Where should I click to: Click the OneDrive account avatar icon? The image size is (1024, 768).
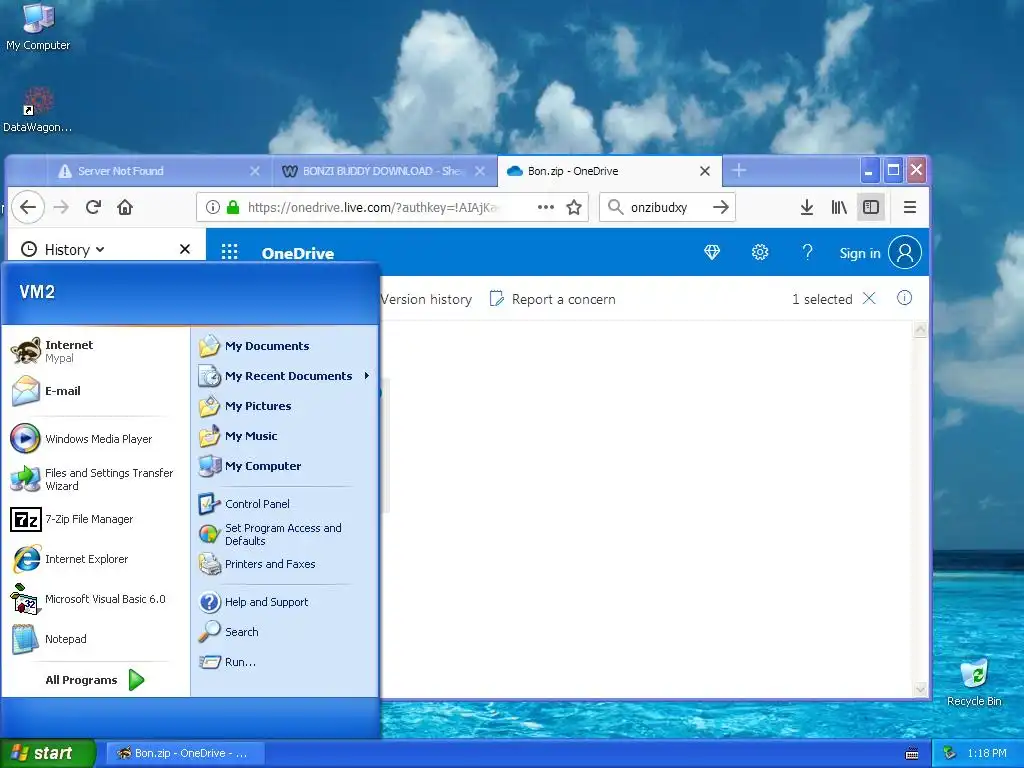pyautogui.click(x=904, y=252)
